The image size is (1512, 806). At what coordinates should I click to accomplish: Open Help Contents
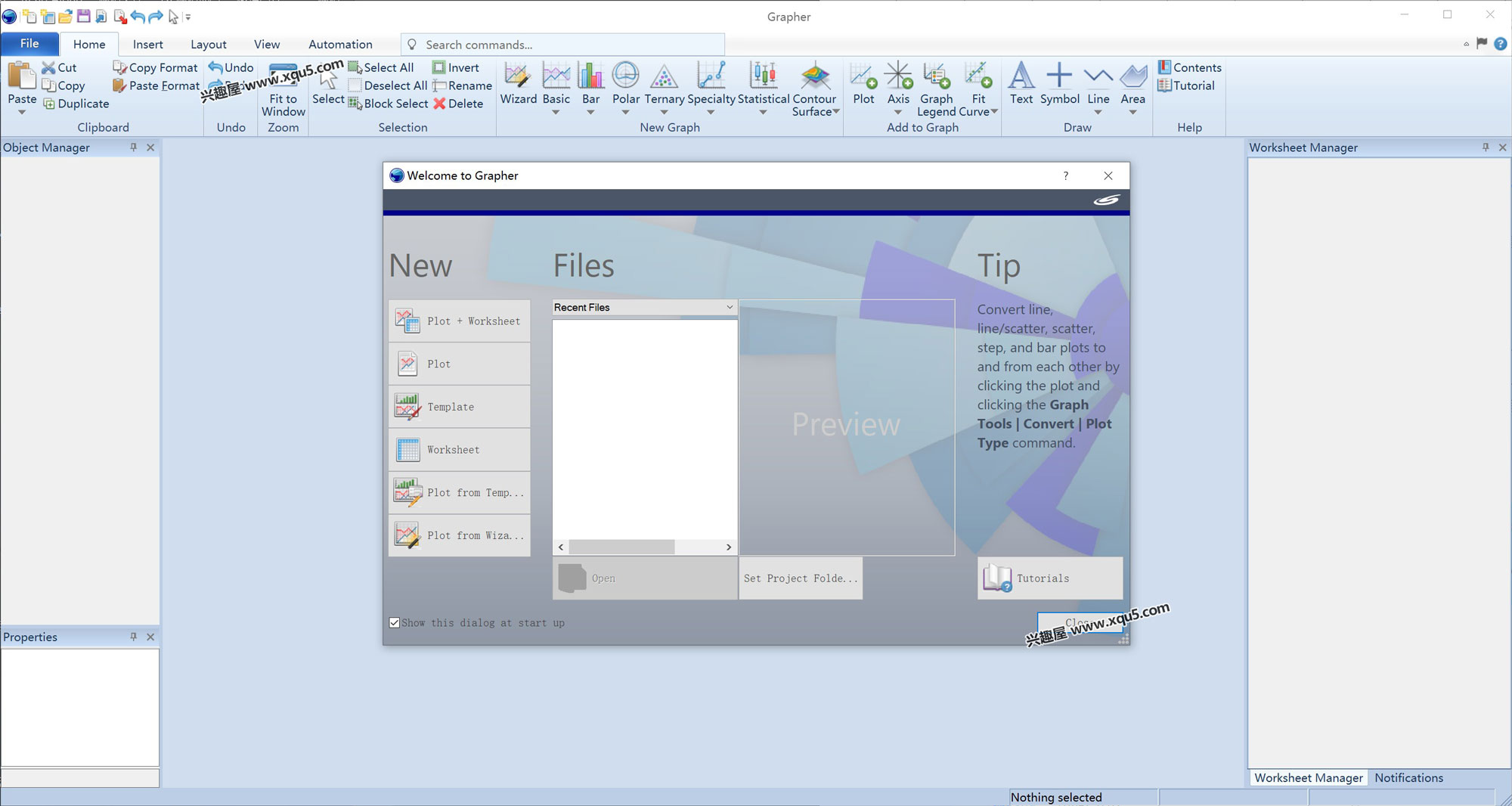[x=1189, y=67]
